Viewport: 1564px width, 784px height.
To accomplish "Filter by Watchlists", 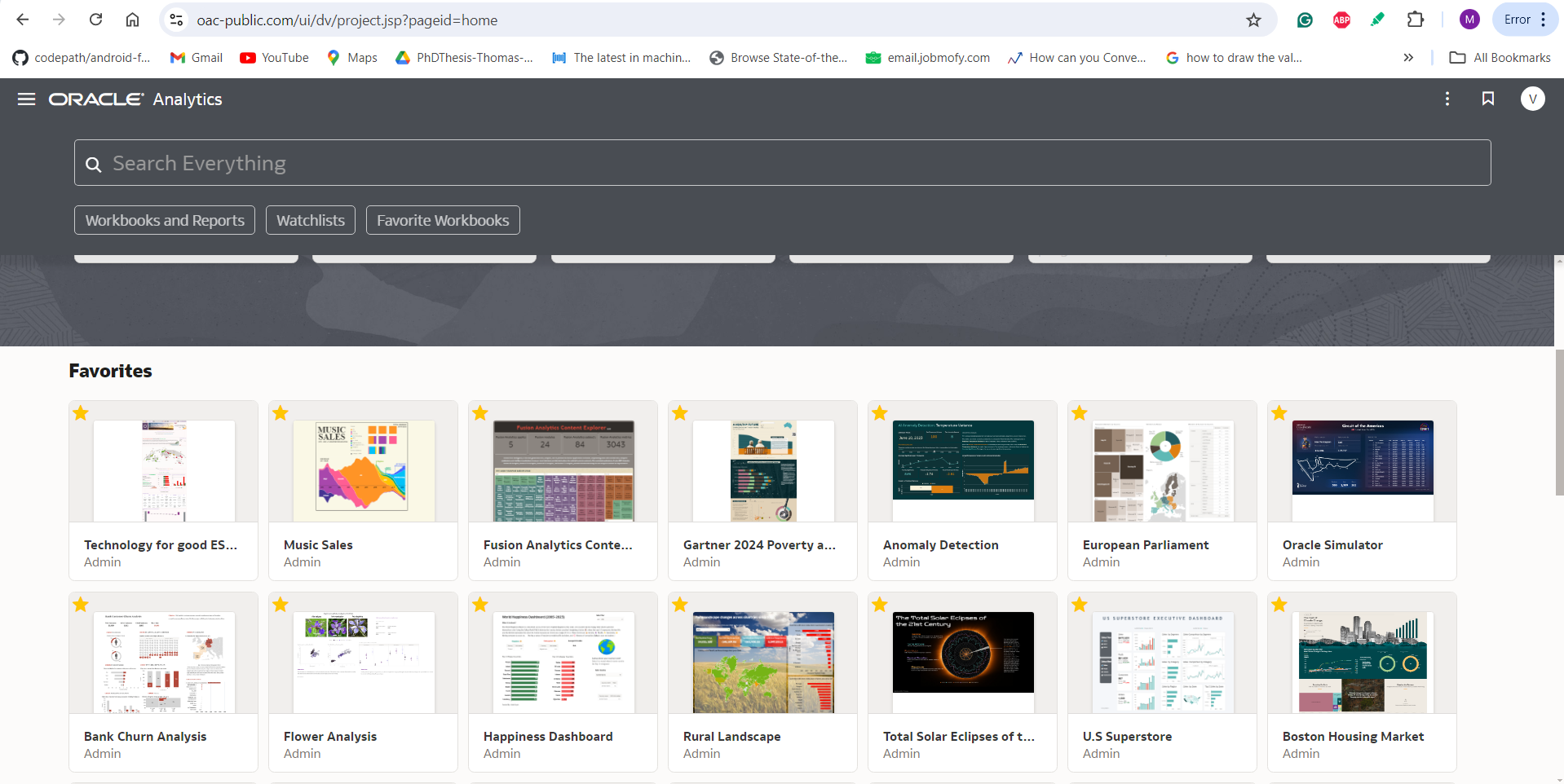I will 311,220.
